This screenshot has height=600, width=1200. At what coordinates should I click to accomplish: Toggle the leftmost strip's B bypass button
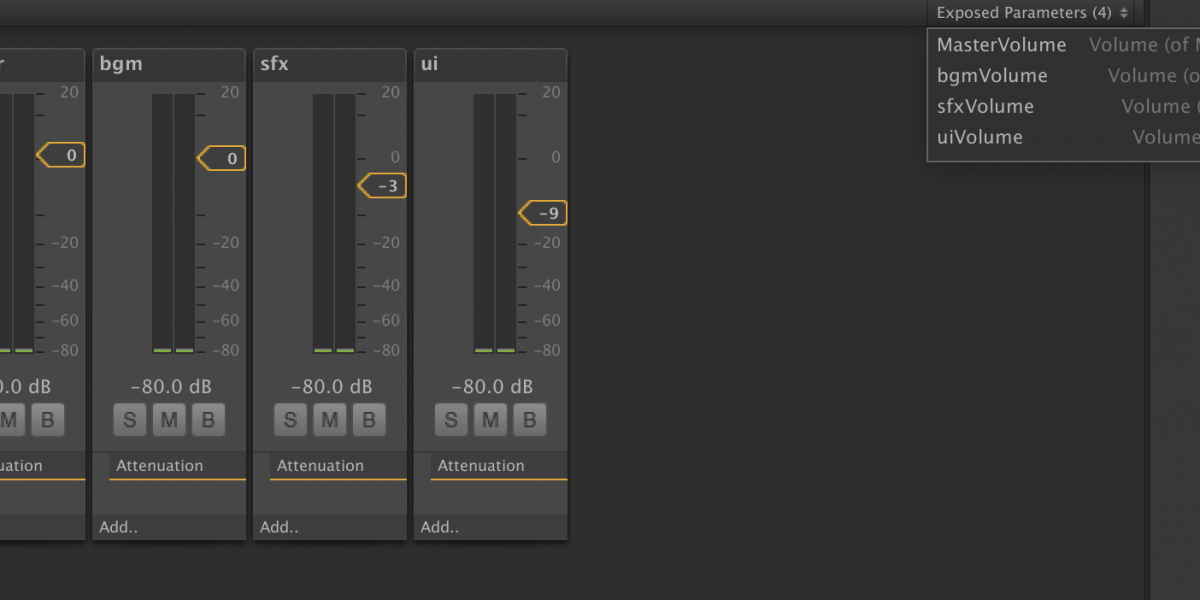tap(47, 420)
